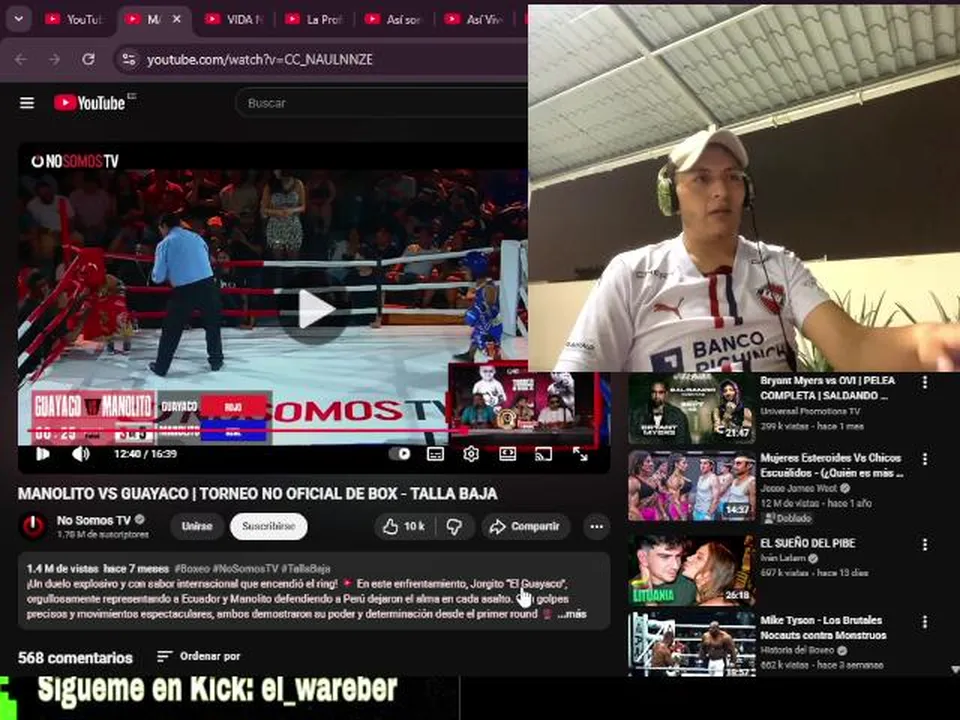The height and width of the screenshot is (720, 960).
Task: Click the video title MANOLITO VS GUAYACO
Action: coord(257,493)
